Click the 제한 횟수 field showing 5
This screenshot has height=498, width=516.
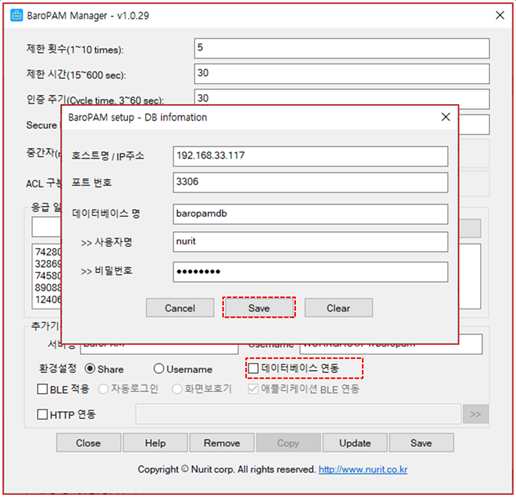click(x=342, y=48)
